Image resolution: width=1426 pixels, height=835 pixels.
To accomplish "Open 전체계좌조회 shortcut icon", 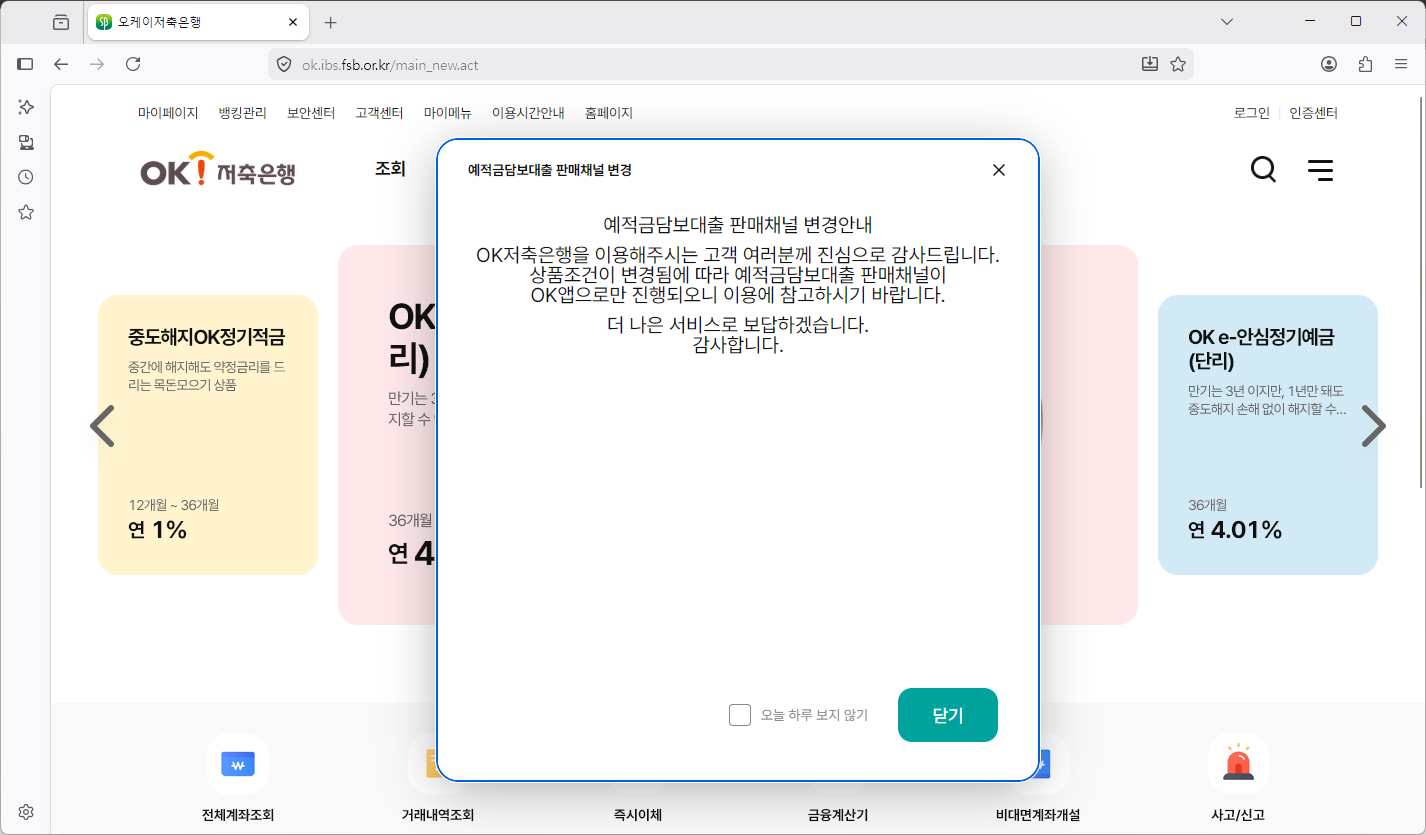I will (238, 765).
